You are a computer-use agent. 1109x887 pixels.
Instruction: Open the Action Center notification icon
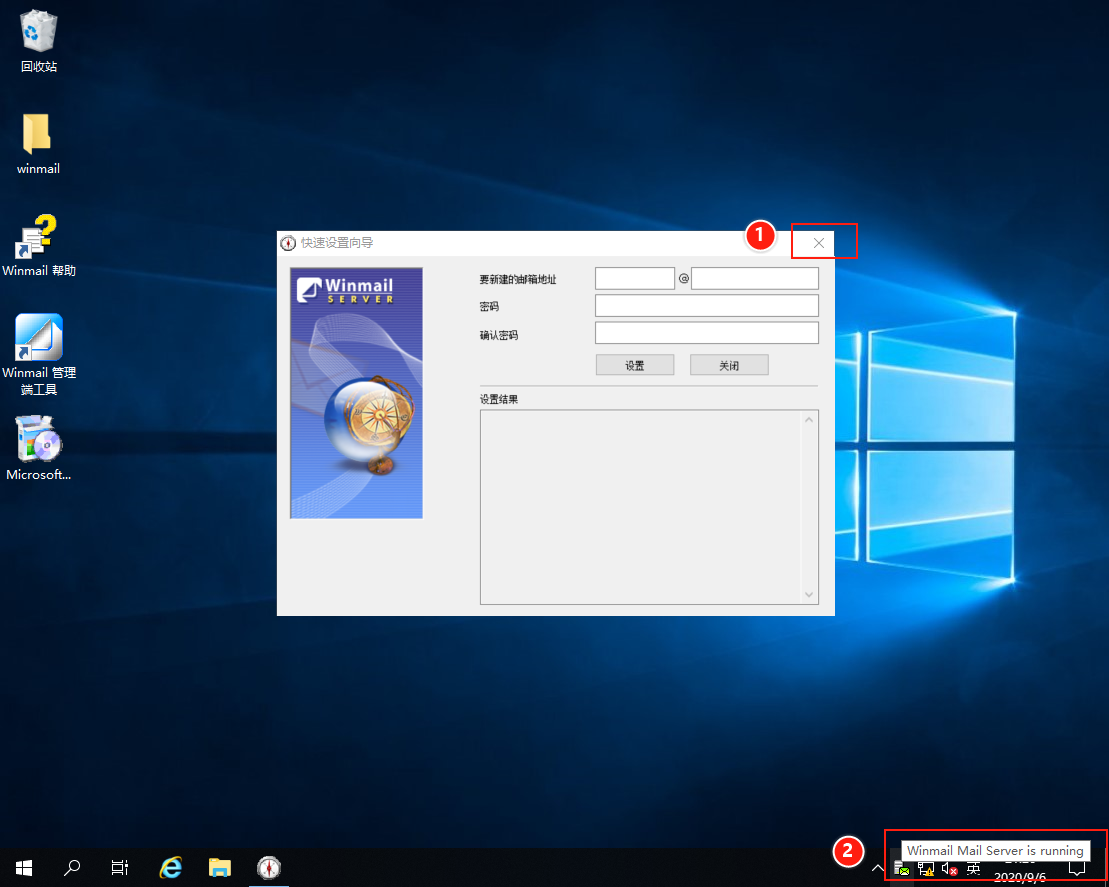coord(1075,868)
